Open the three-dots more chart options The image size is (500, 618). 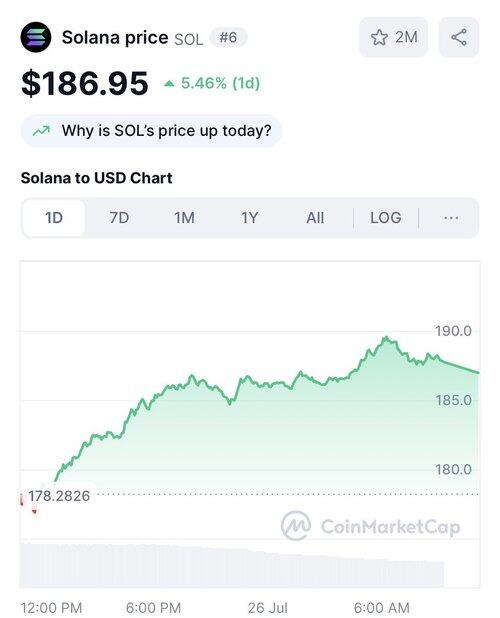tap(451, 218)
